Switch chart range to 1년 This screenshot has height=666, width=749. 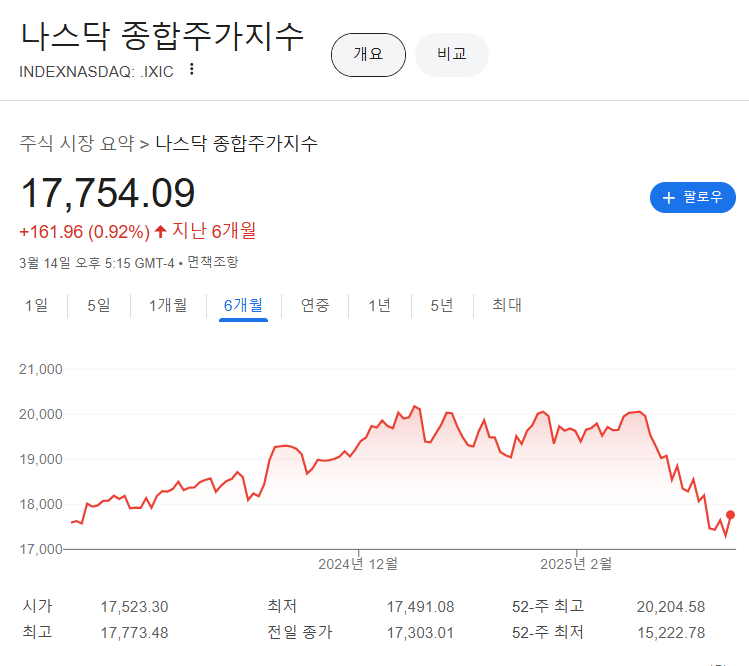pyautogui.click(x=380, y=305)
